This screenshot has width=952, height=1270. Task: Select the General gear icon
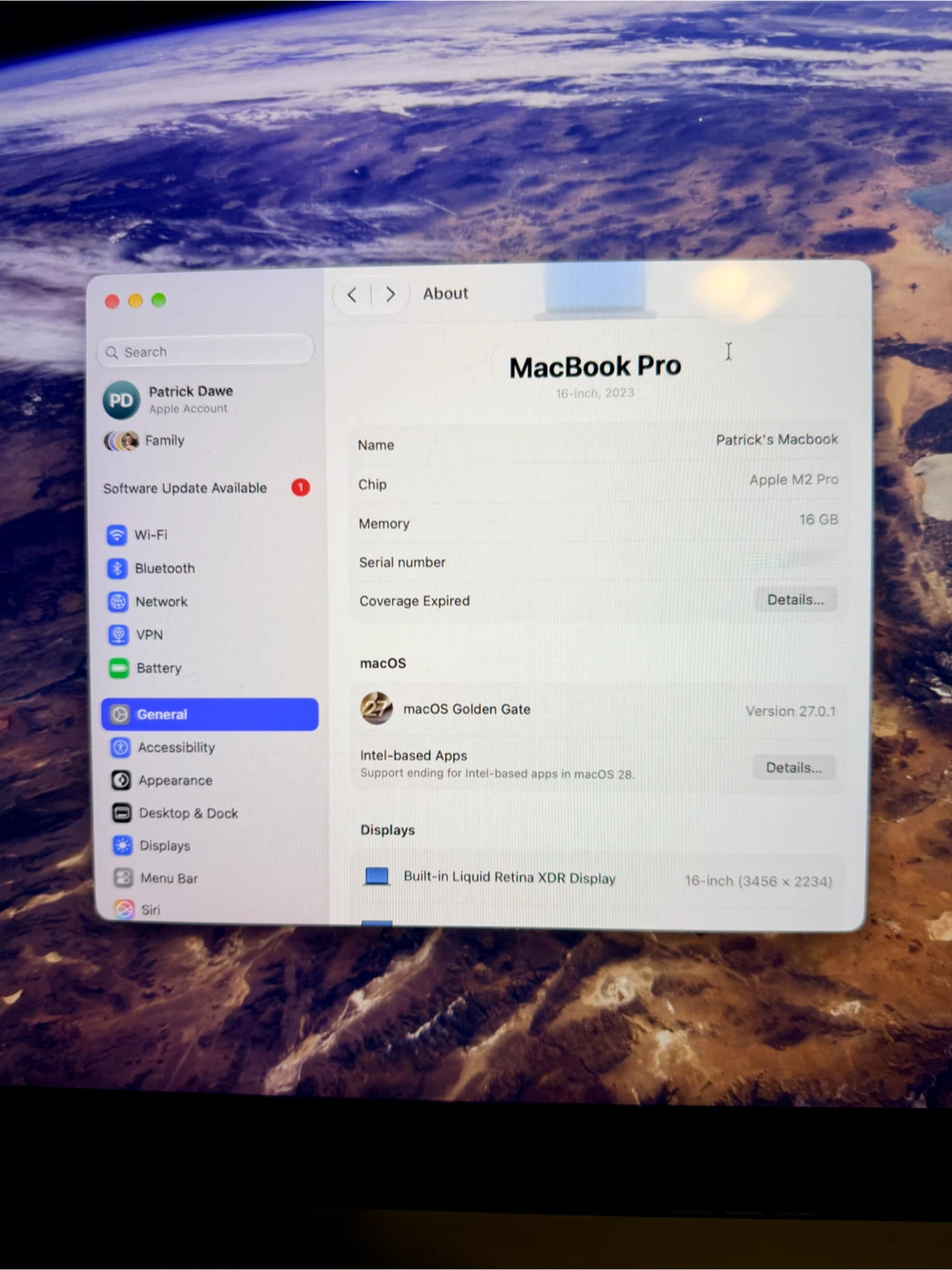pos(120,714)
